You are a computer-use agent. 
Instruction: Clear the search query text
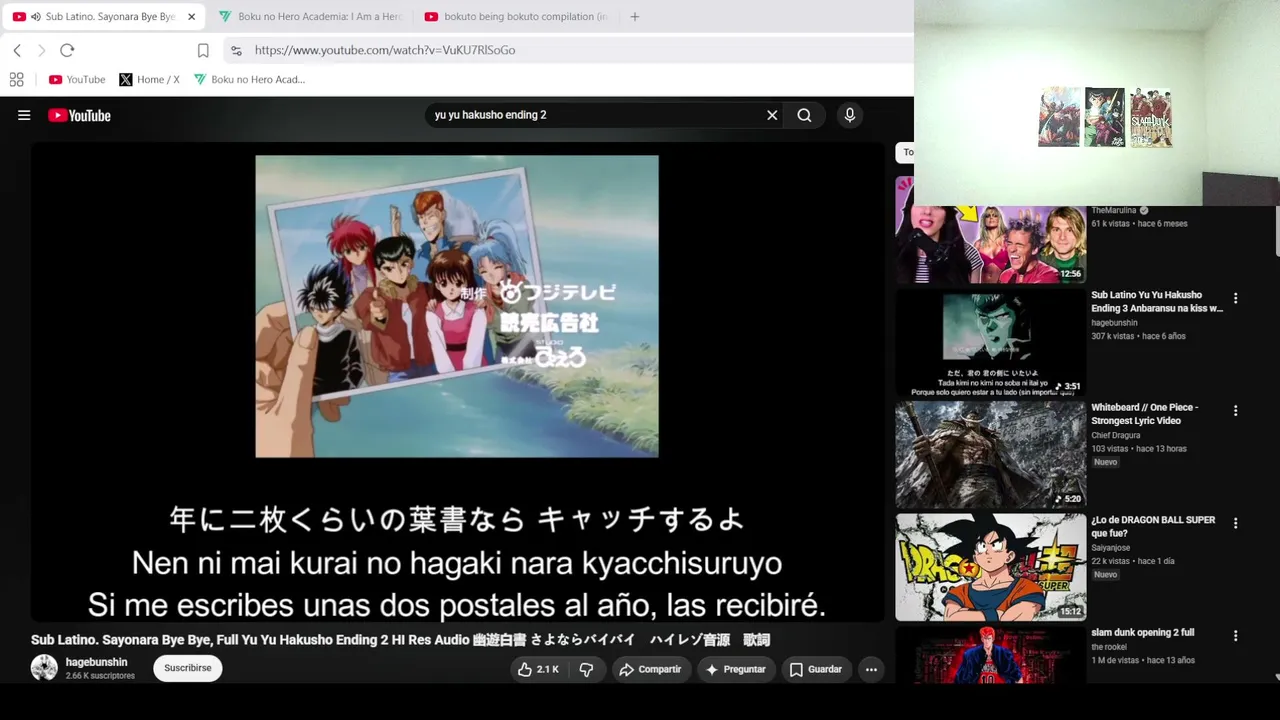click(x=772, y=115)
